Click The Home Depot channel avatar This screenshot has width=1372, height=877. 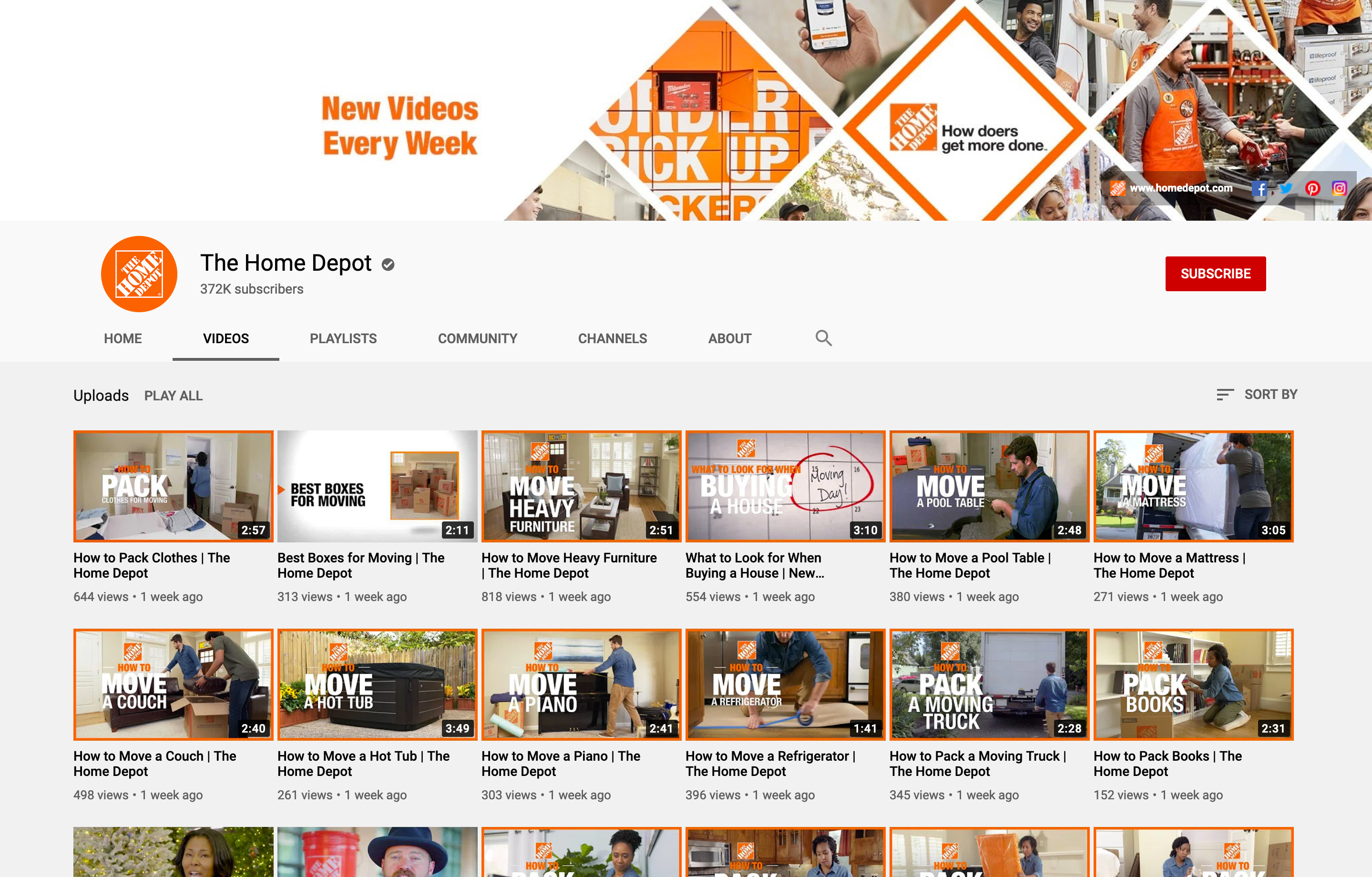click(x=139, y=274)
